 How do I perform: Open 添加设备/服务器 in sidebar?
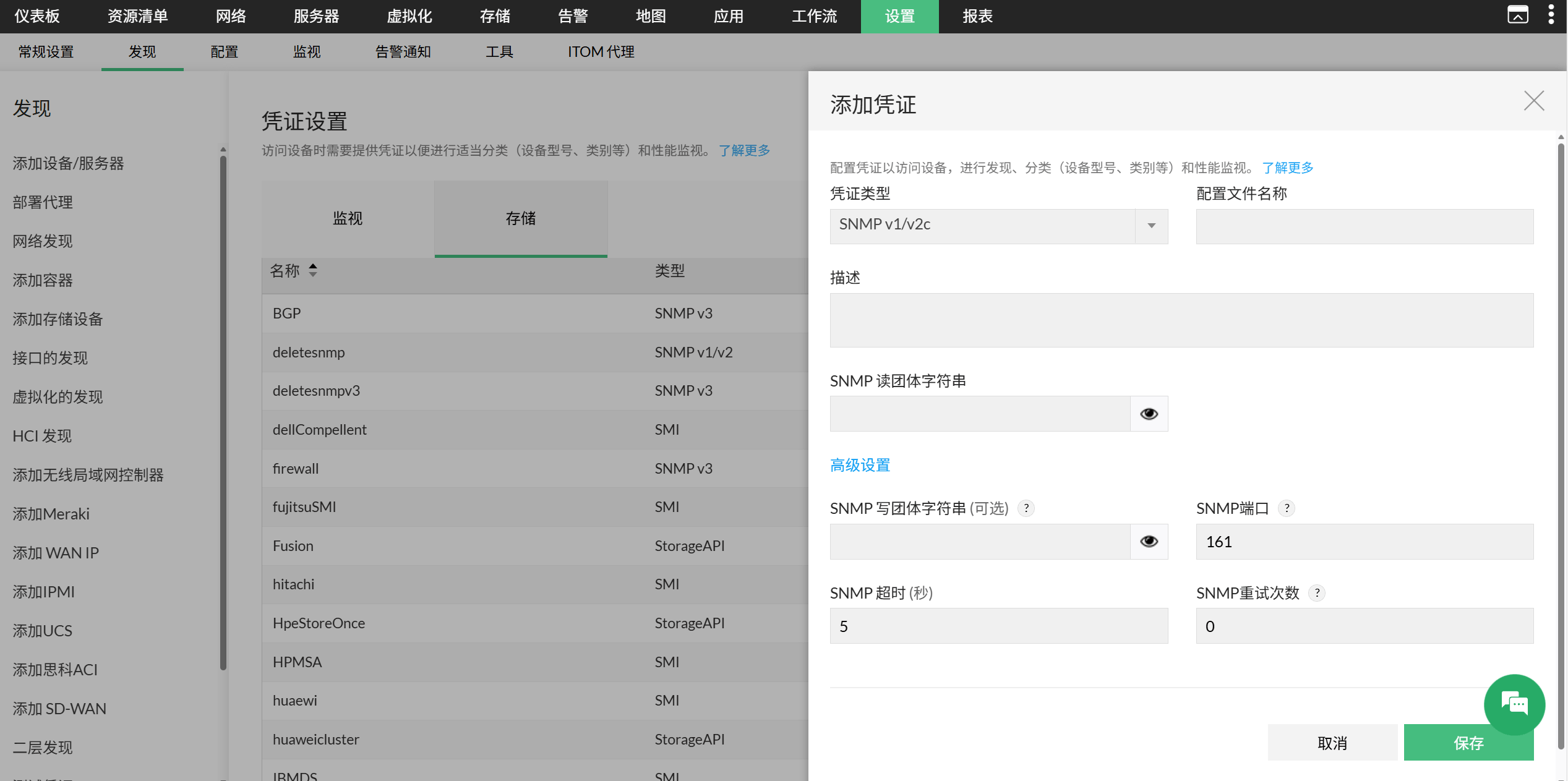pos(68,163)
